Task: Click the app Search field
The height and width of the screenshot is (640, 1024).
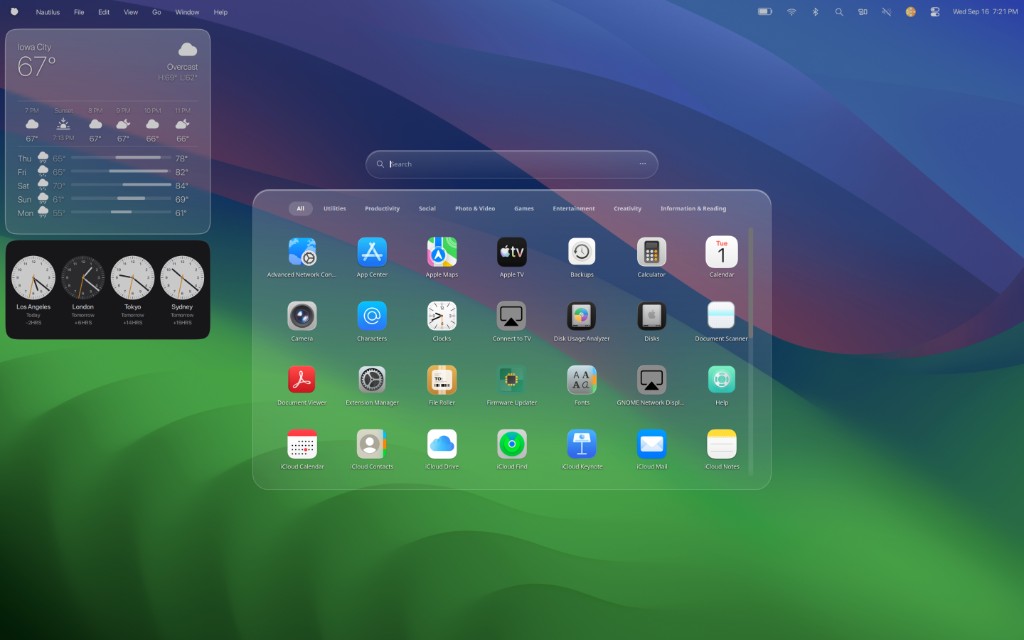Action: tap(511, 164)
